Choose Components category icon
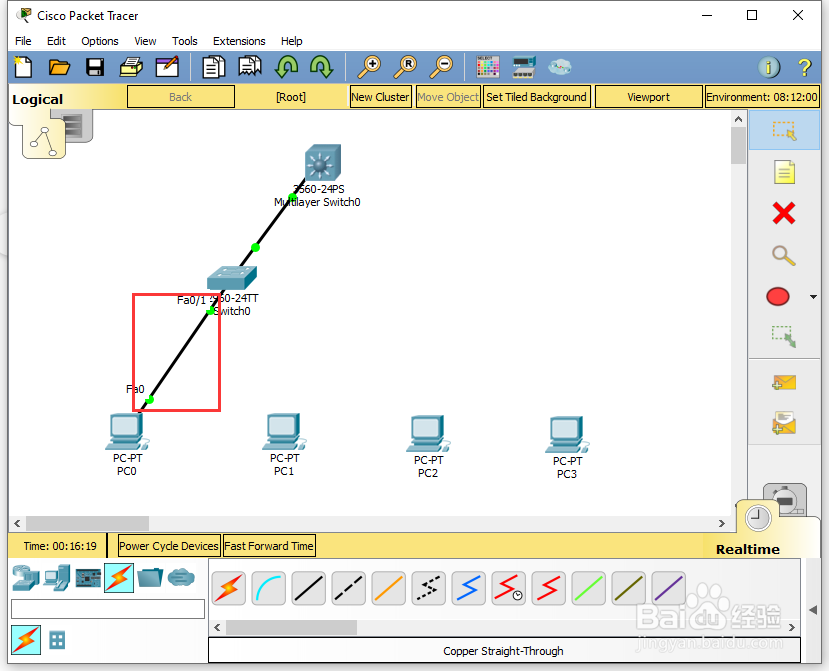The height and width of the screenshot is (671, 829). coord(88,578)
